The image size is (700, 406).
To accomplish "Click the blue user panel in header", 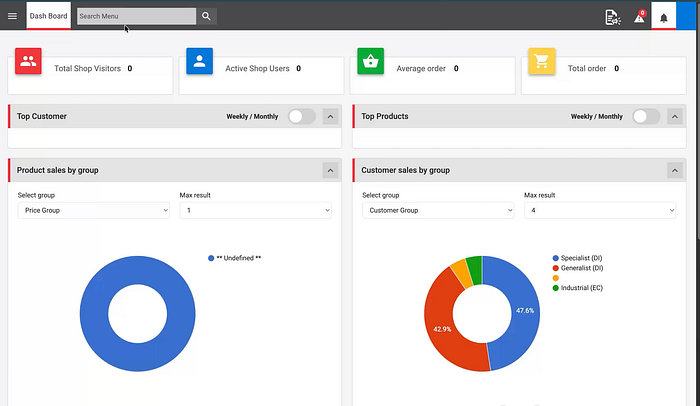I will tap(686, 16).
